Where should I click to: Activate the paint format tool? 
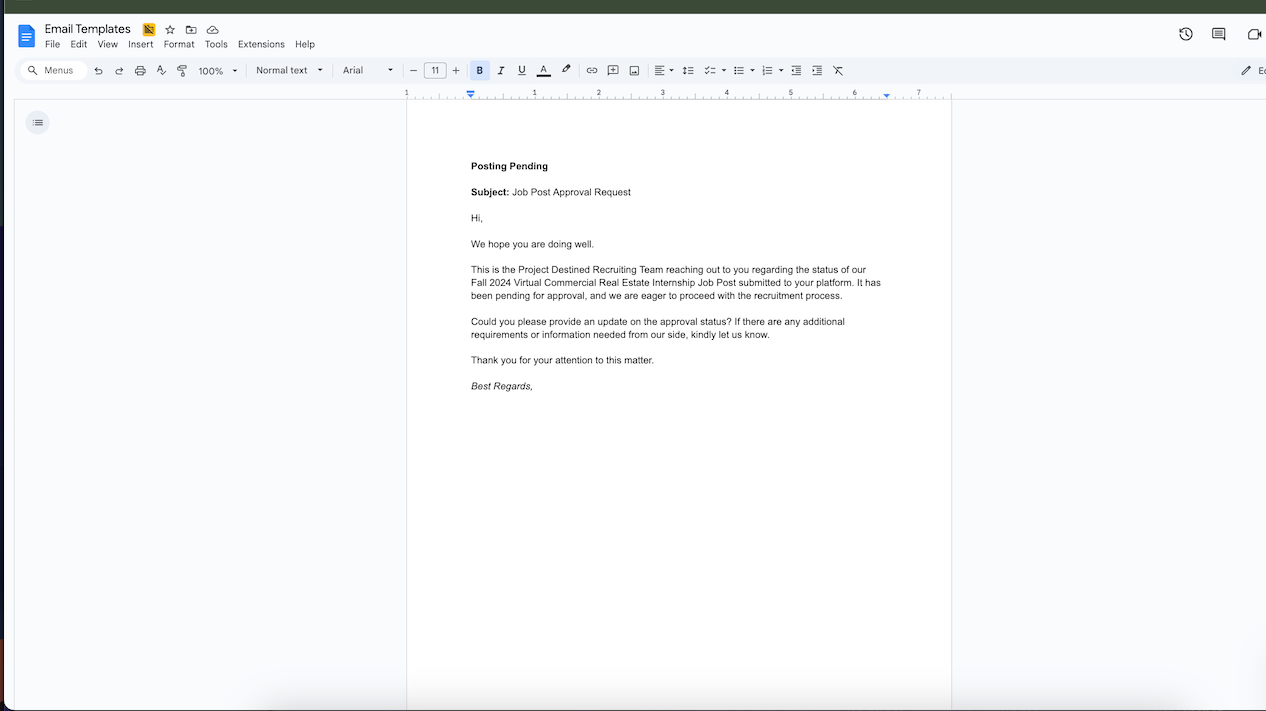pyautogui.click(x=182, y=71)
